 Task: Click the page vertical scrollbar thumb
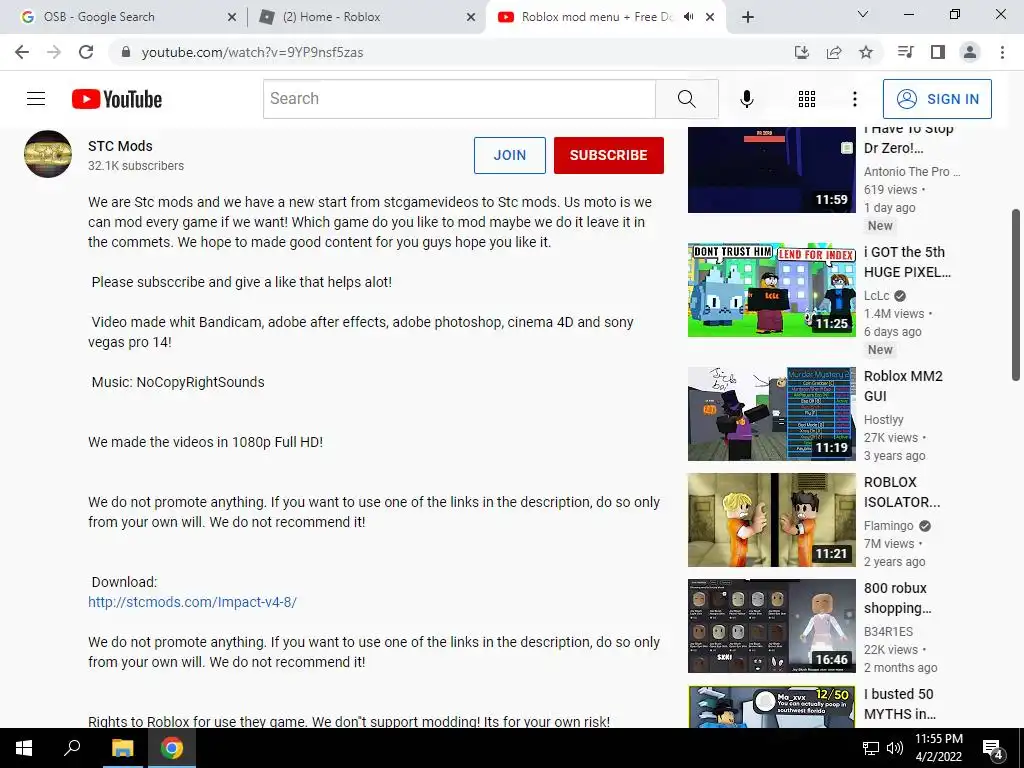click(1016, 295)
